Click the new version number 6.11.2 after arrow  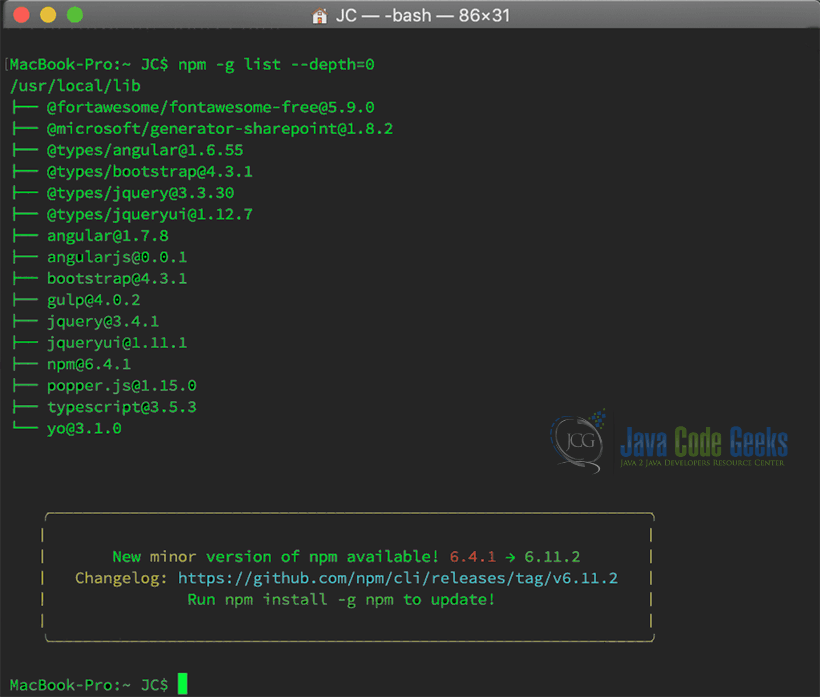pos(552,557)
